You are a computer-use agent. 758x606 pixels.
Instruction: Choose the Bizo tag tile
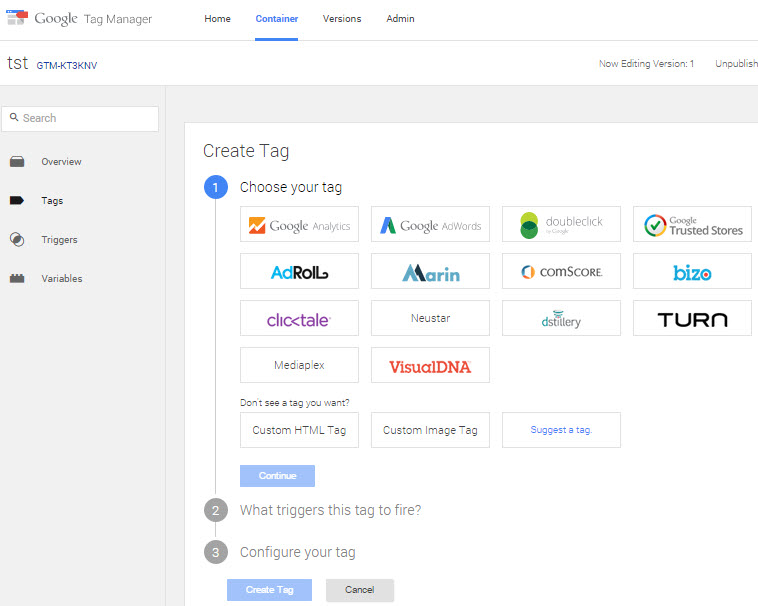point(692,271)
